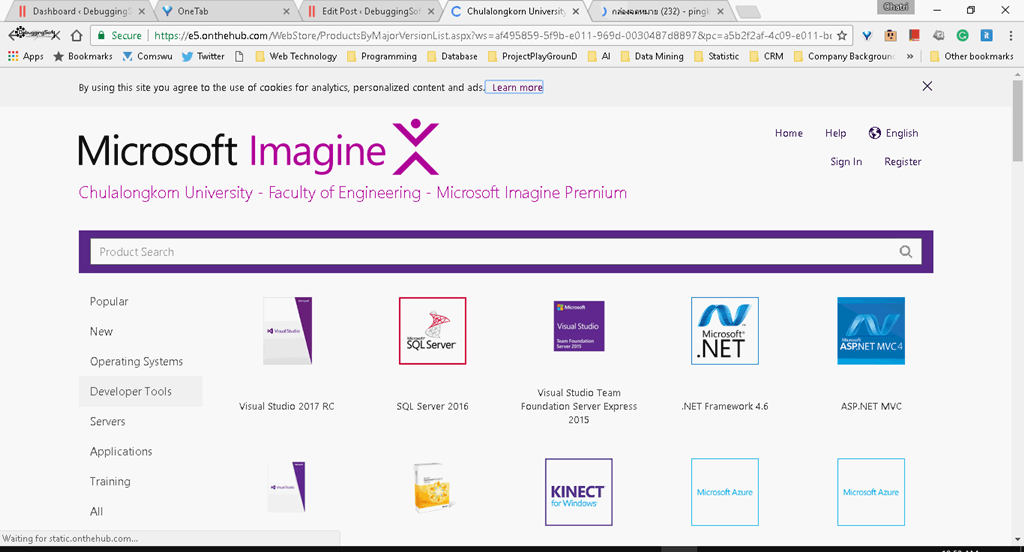Change language via English selector
Viewport: 1024px width, 552px height.
click(x=902, y=133)
